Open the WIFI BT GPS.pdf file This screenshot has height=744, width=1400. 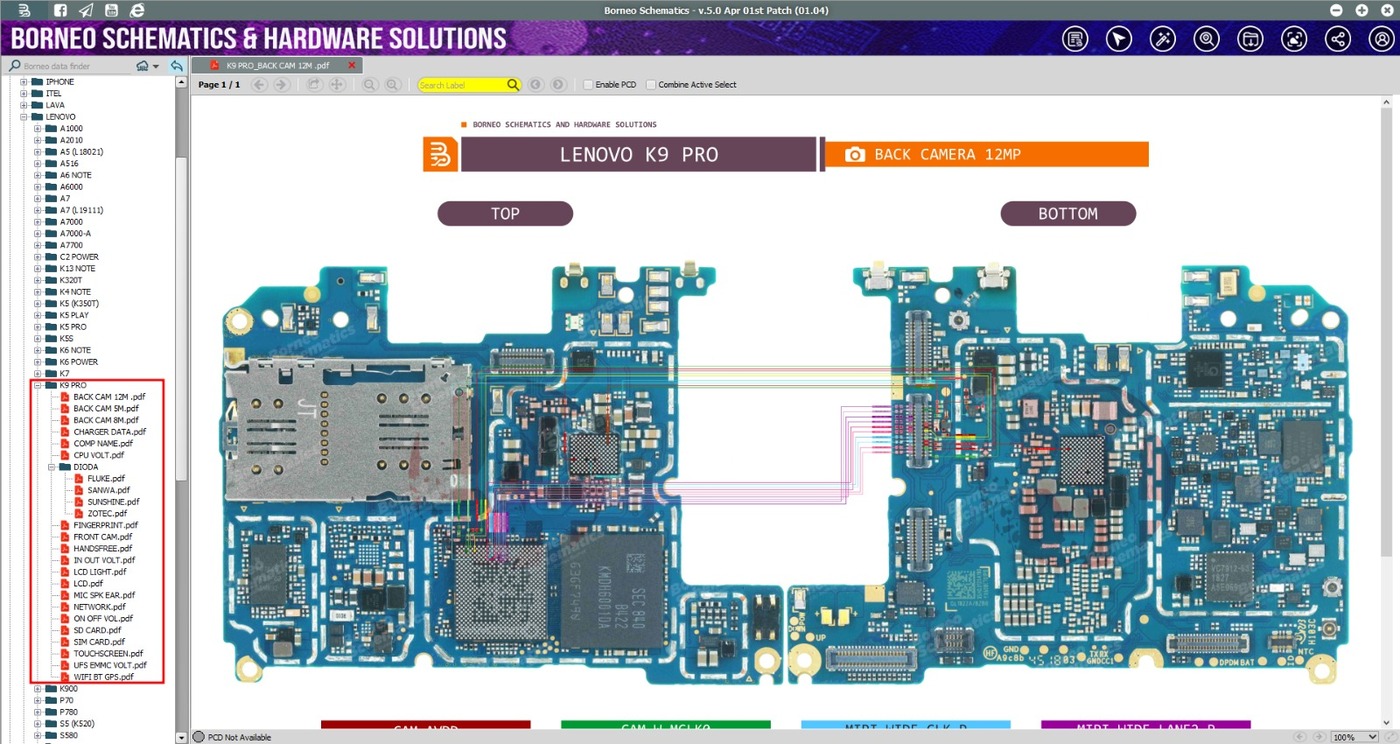(x=103, y=677)
